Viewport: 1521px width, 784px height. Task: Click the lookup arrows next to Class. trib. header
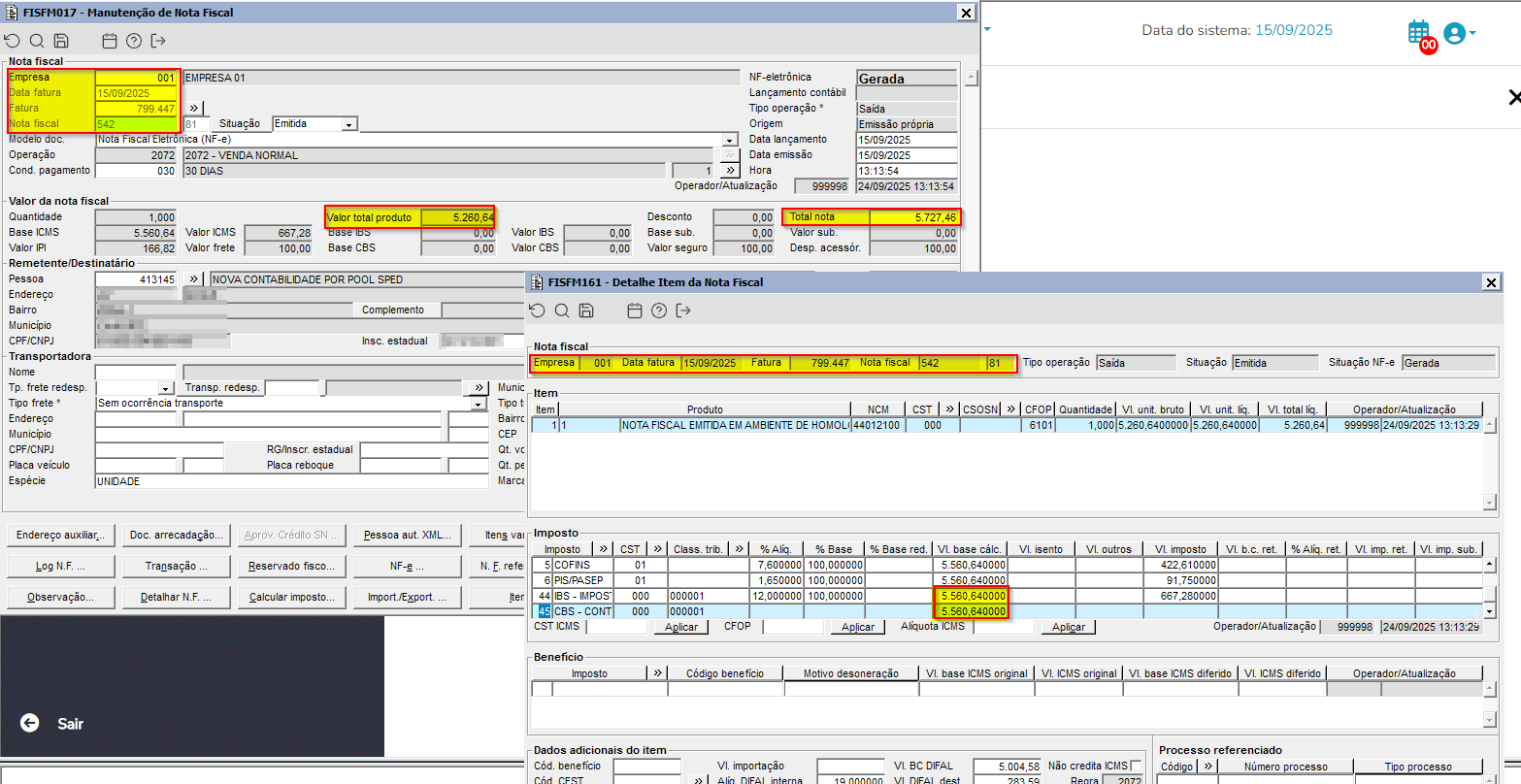(x=739, y=549)
